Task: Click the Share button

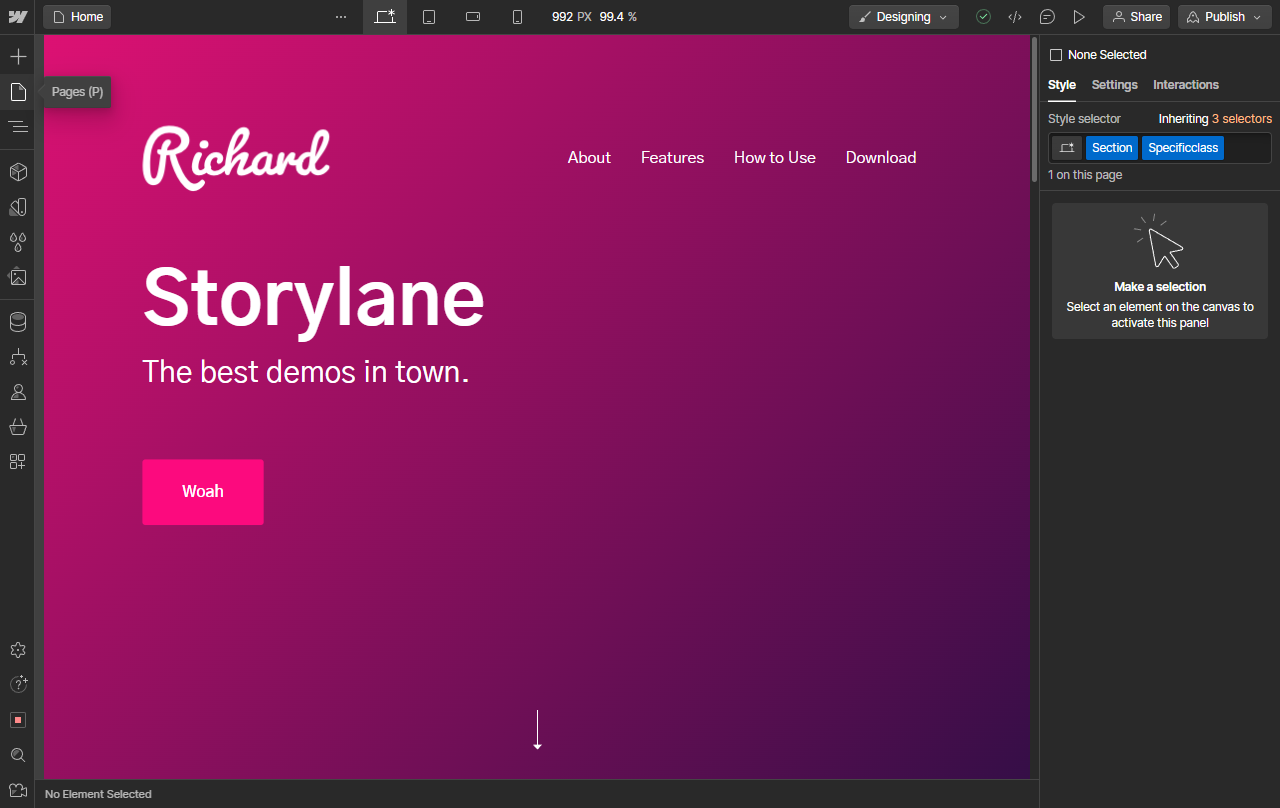Action: pos(1136,17)
